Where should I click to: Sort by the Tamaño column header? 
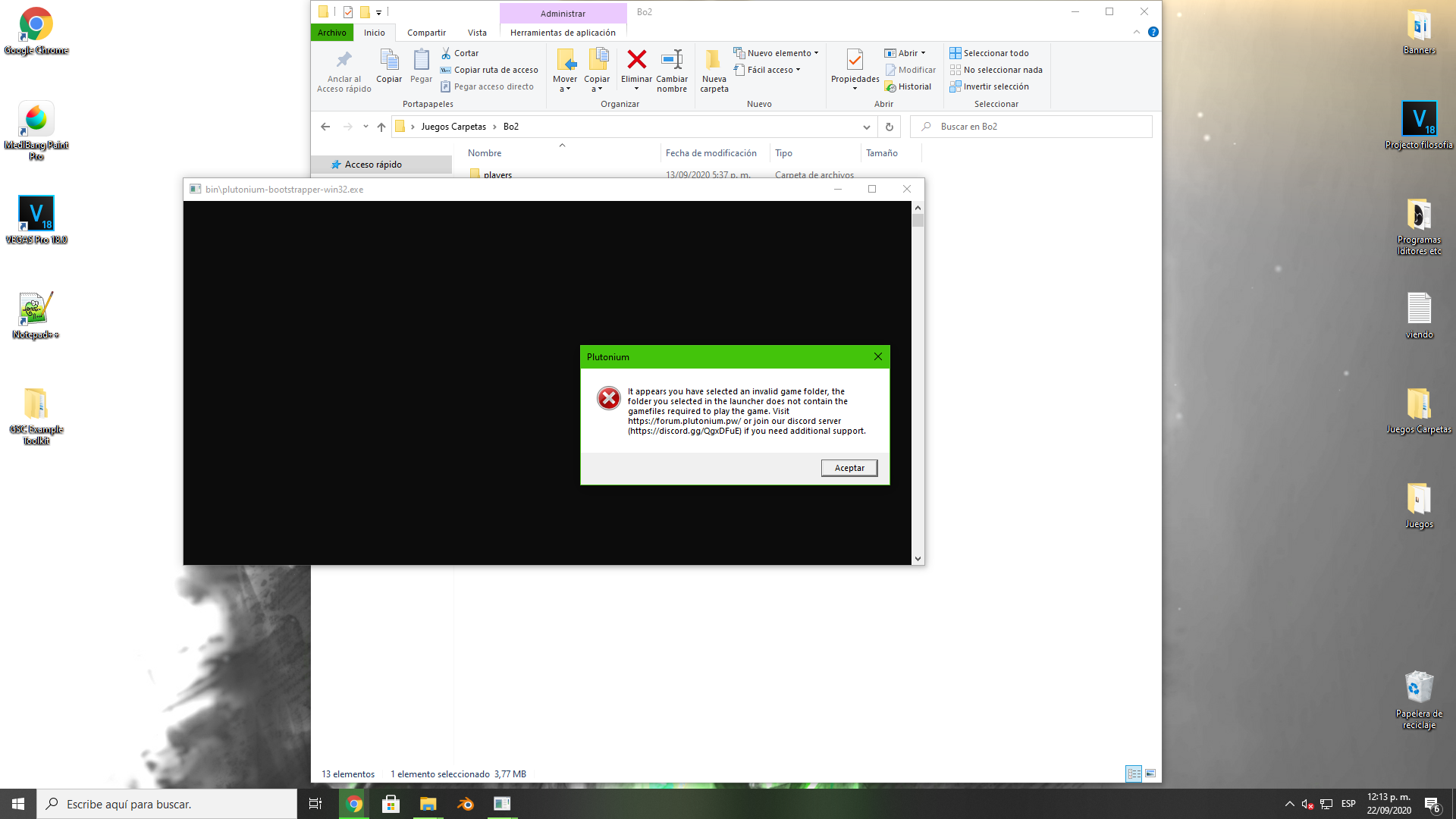click(x=881, y=153)
